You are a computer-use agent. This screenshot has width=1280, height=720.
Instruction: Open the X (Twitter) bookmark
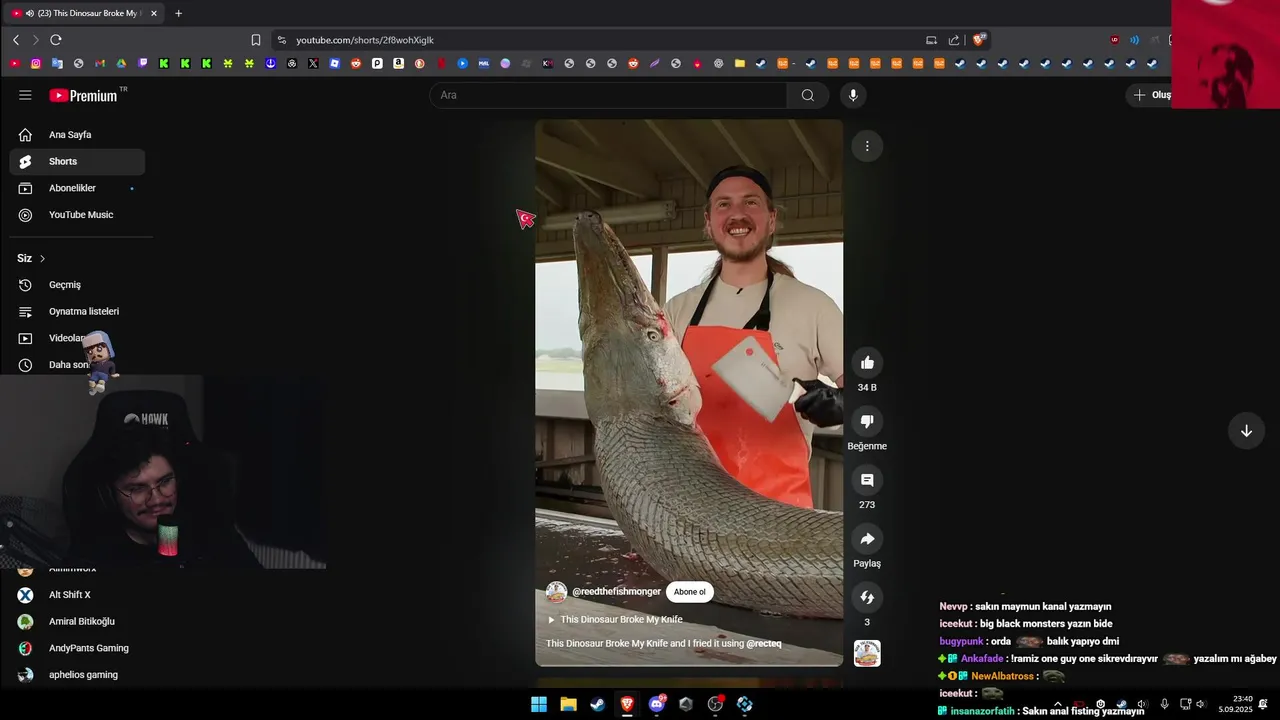pyautogui.click(x=313, y=63)
